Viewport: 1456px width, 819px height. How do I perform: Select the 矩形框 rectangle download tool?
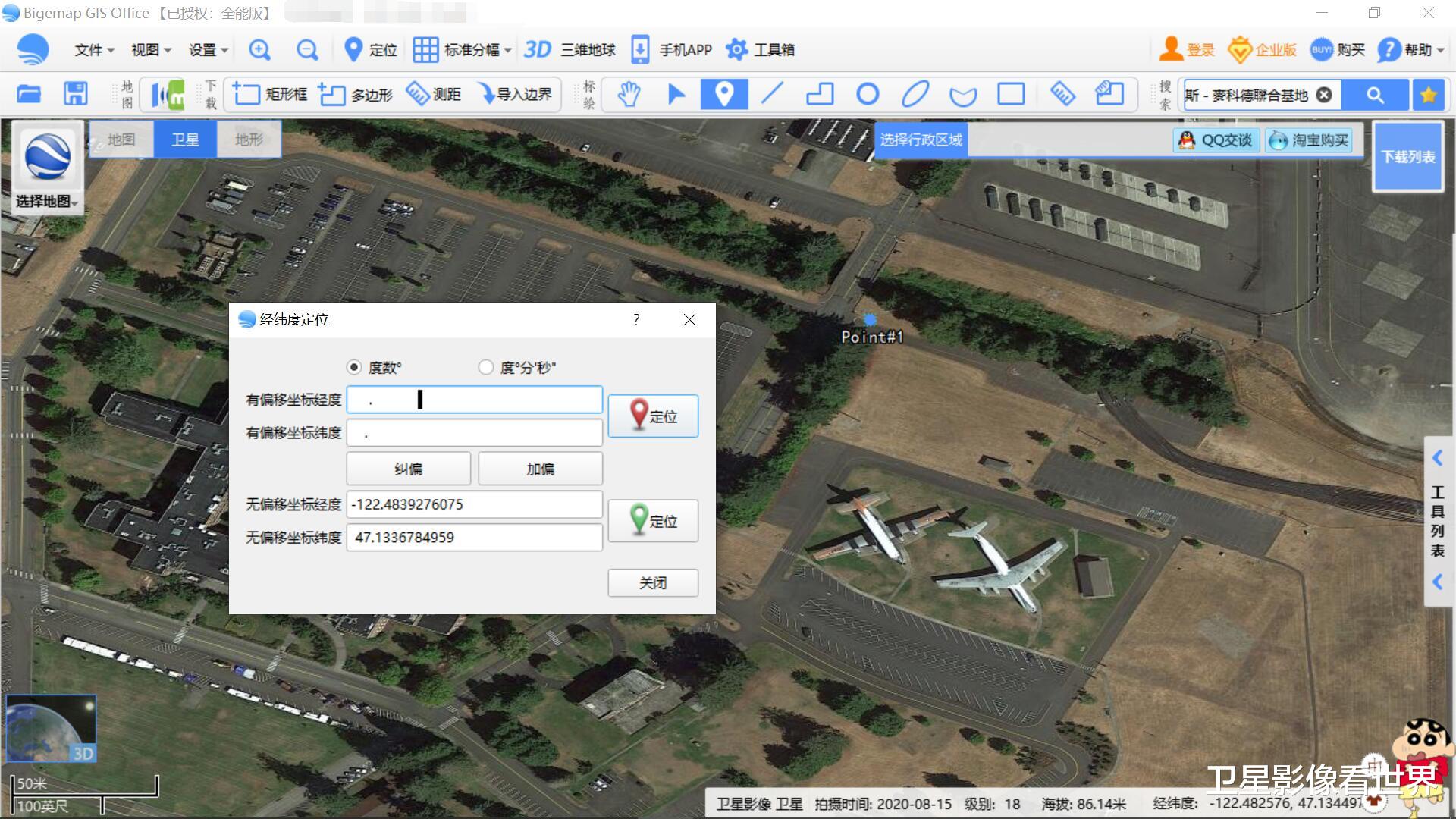[x=269, y=94]
